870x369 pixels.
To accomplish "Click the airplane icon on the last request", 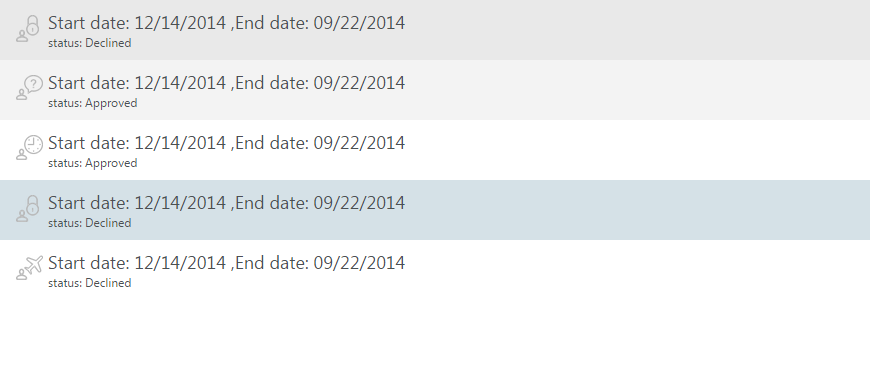I will click(x=34, y=264).
